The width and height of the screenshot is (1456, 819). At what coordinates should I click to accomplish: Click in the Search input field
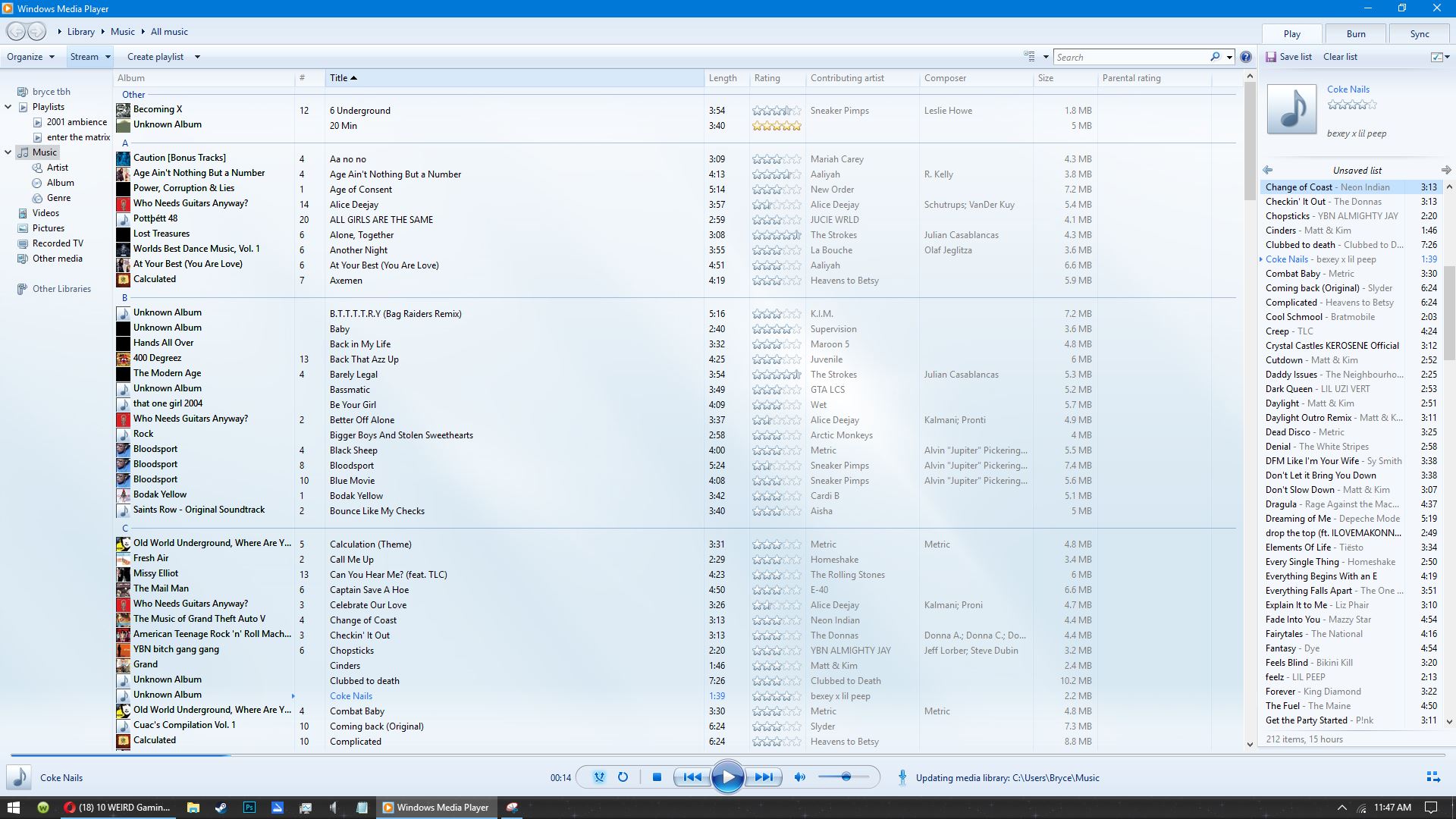[x=1130, y=57]
